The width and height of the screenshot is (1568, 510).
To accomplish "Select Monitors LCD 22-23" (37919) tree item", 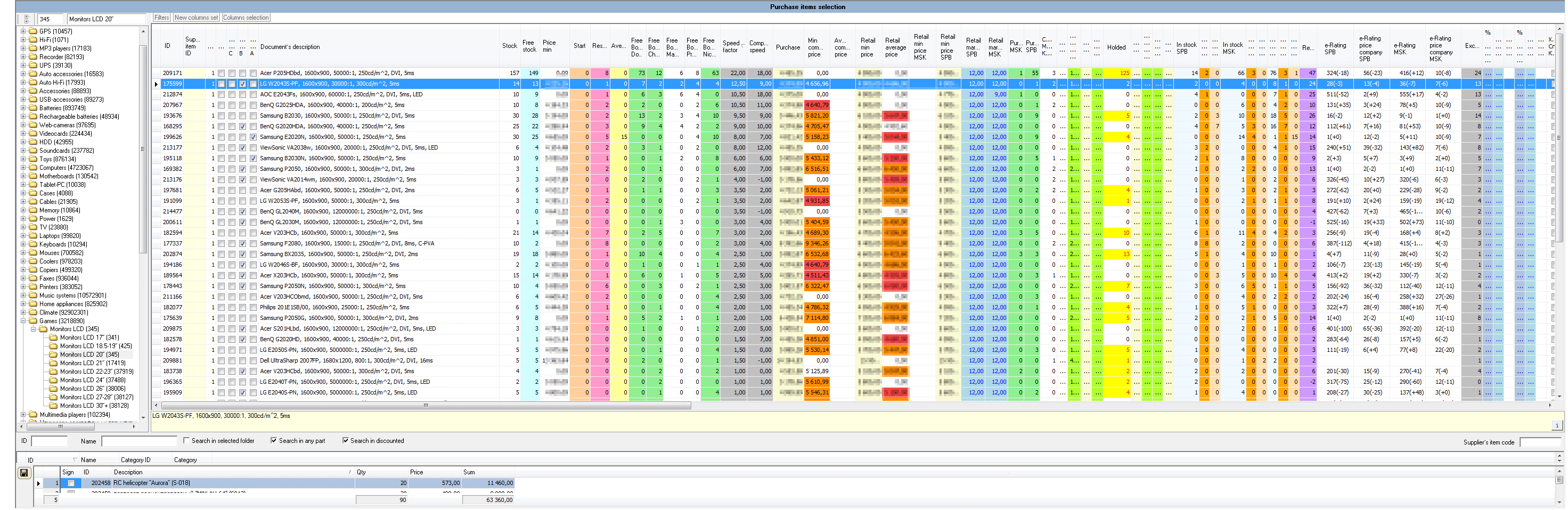I will pyautogui.click(x=96, y=371).
